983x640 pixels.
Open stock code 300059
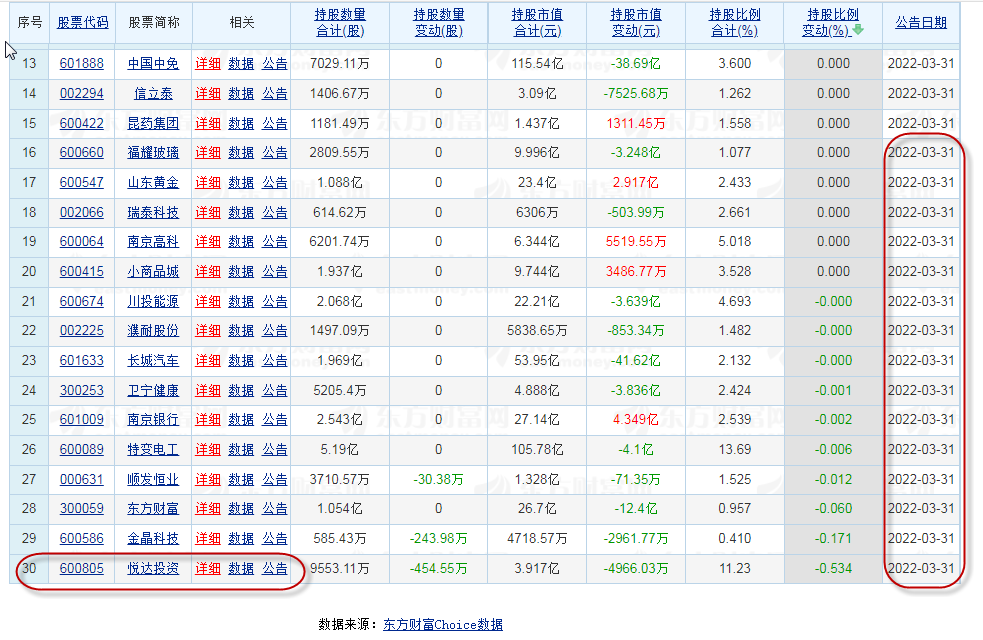click(x=81, y=509)
